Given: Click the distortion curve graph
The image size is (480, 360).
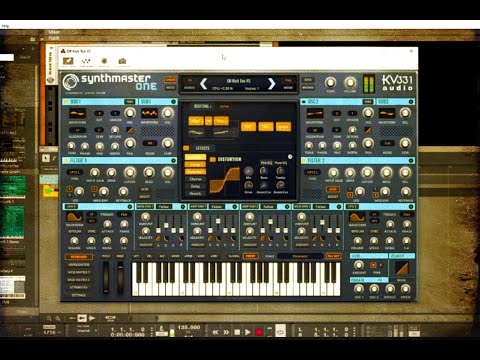Looking at the screenshot, I should [x=225, y=180].
